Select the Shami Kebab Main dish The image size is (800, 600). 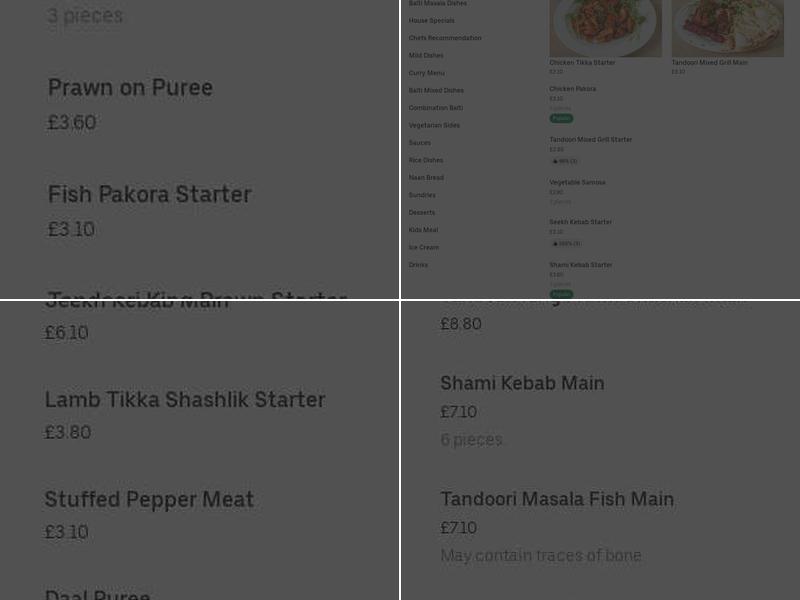pos(522,383)
